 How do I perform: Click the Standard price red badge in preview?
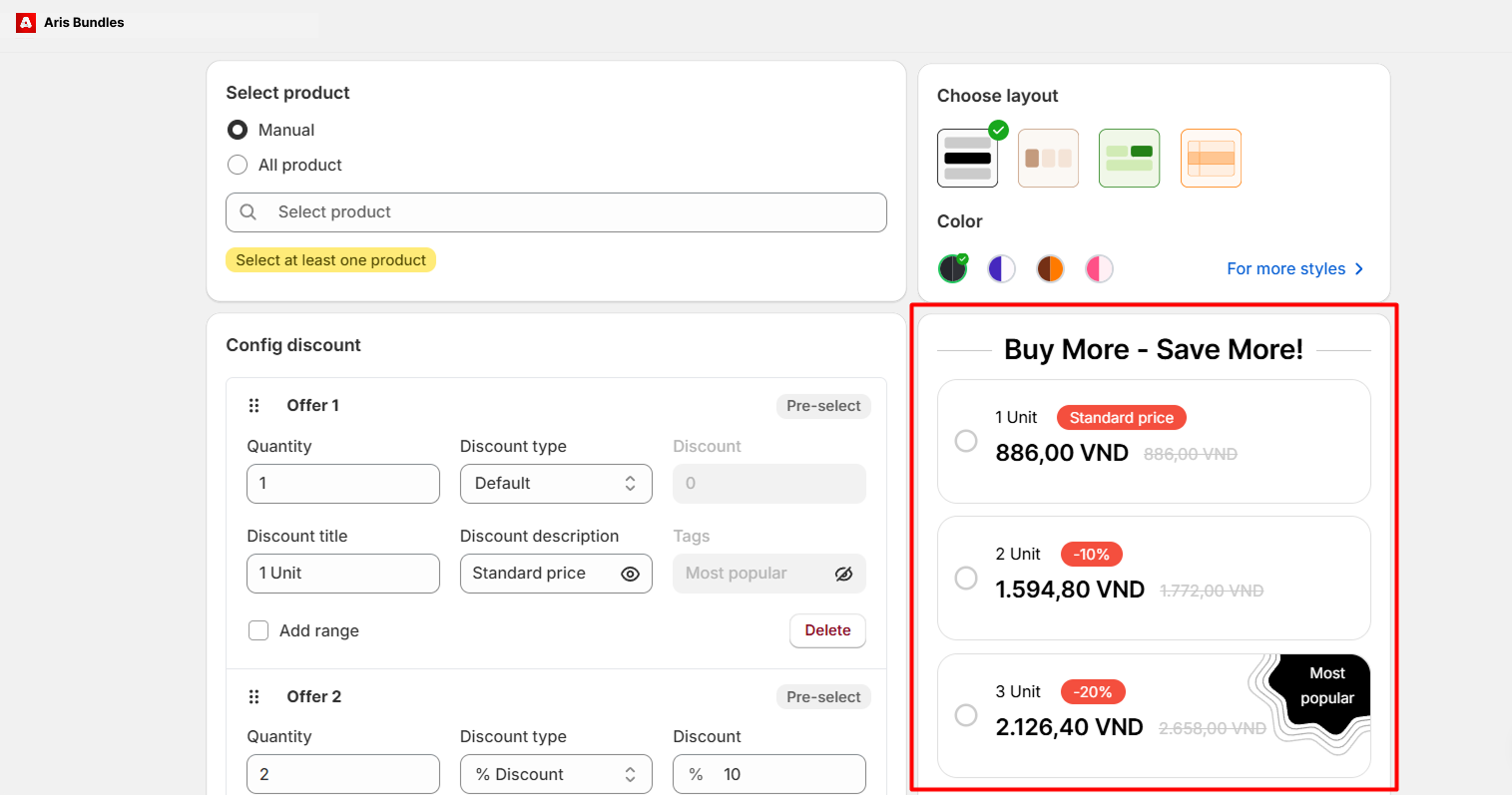1122,418
